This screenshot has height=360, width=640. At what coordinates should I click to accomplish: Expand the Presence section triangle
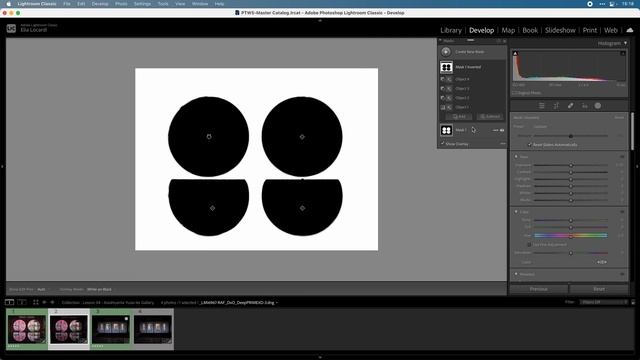516,274
